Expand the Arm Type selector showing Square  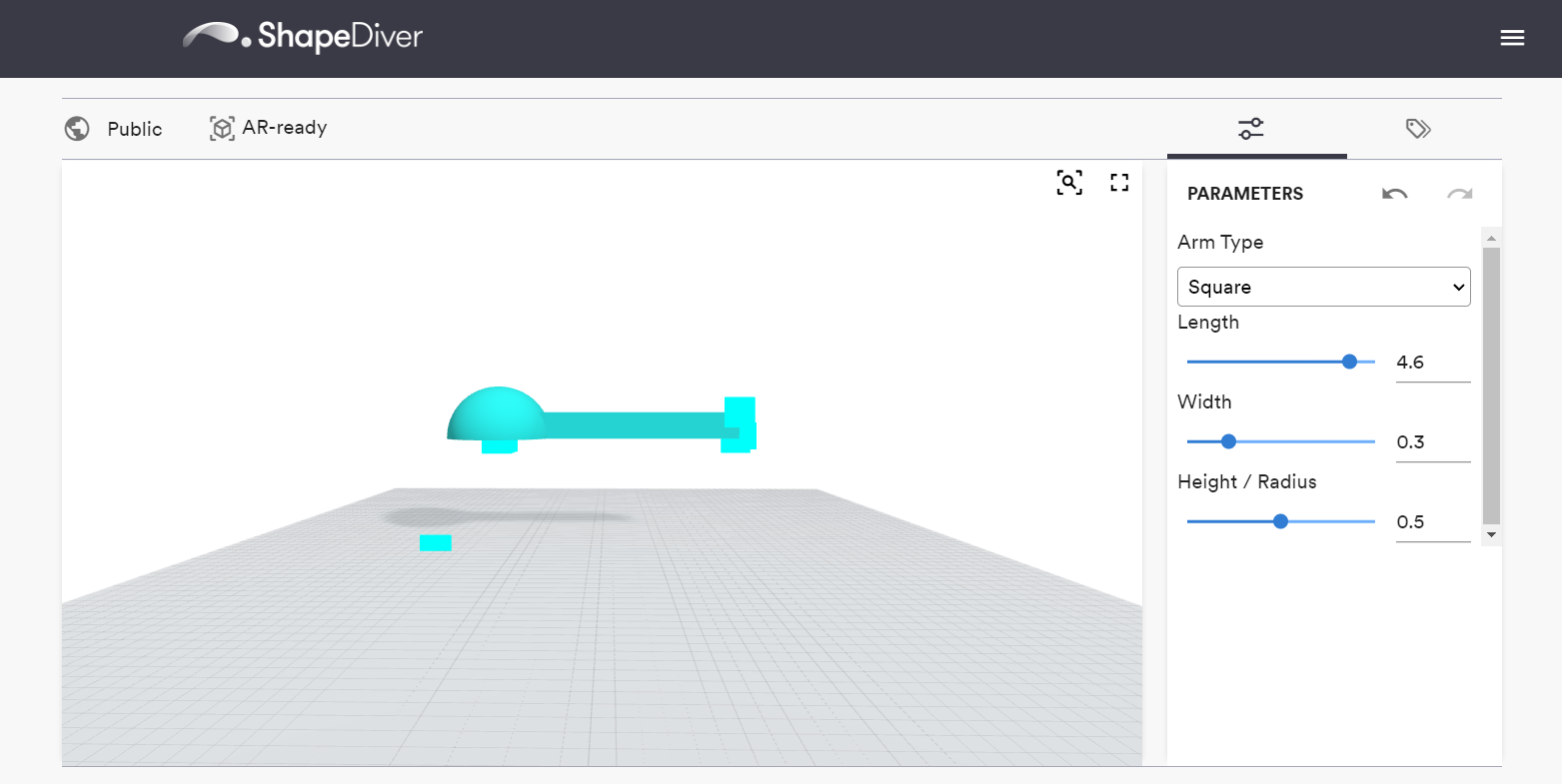click(x=1323, y=287)
